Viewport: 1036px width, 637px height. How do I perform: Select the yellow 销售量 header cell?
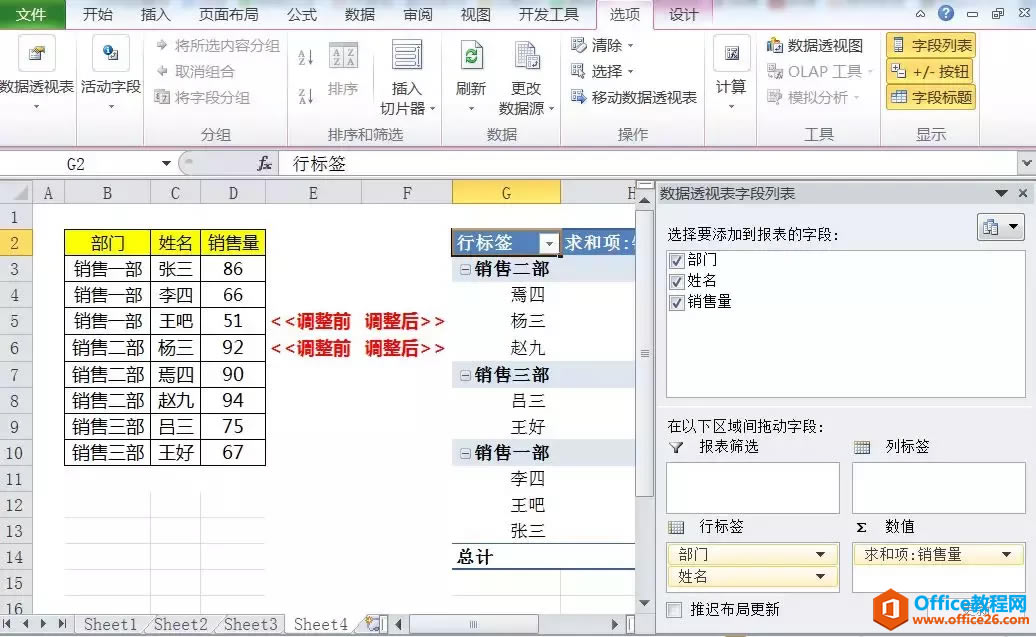pyautogui.click(x=233, y=243)
